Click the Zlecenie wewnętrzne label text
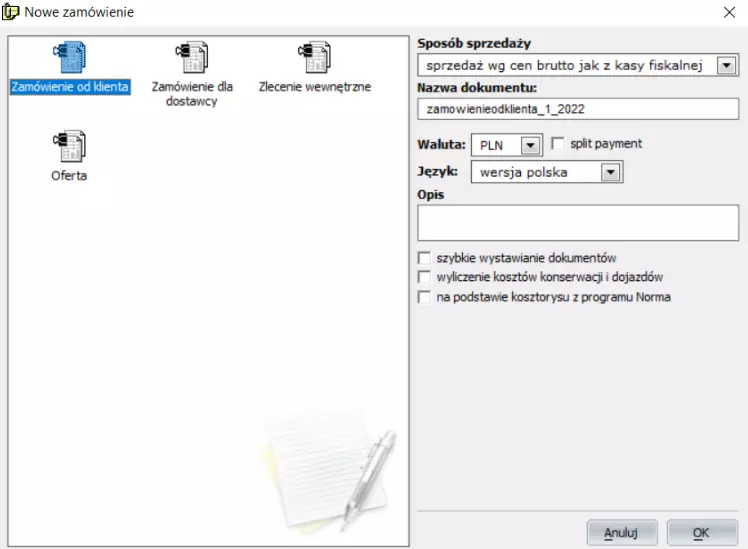Screen dimensions: 748x549 (x=315, y=87)
